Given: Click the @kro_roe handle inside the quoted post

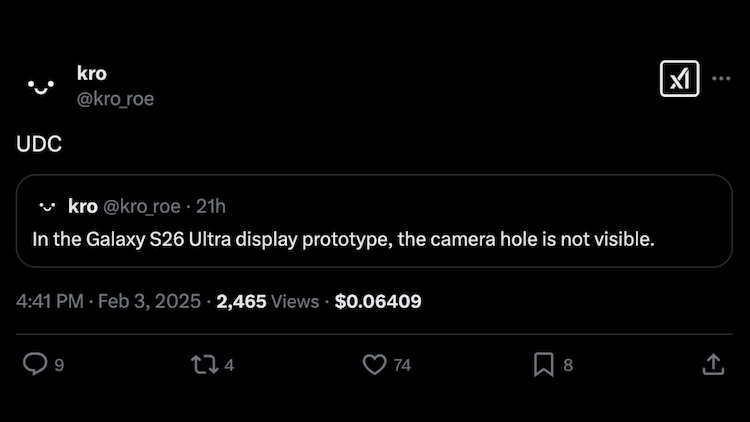Looking at the screenshot, I should 141,206.
